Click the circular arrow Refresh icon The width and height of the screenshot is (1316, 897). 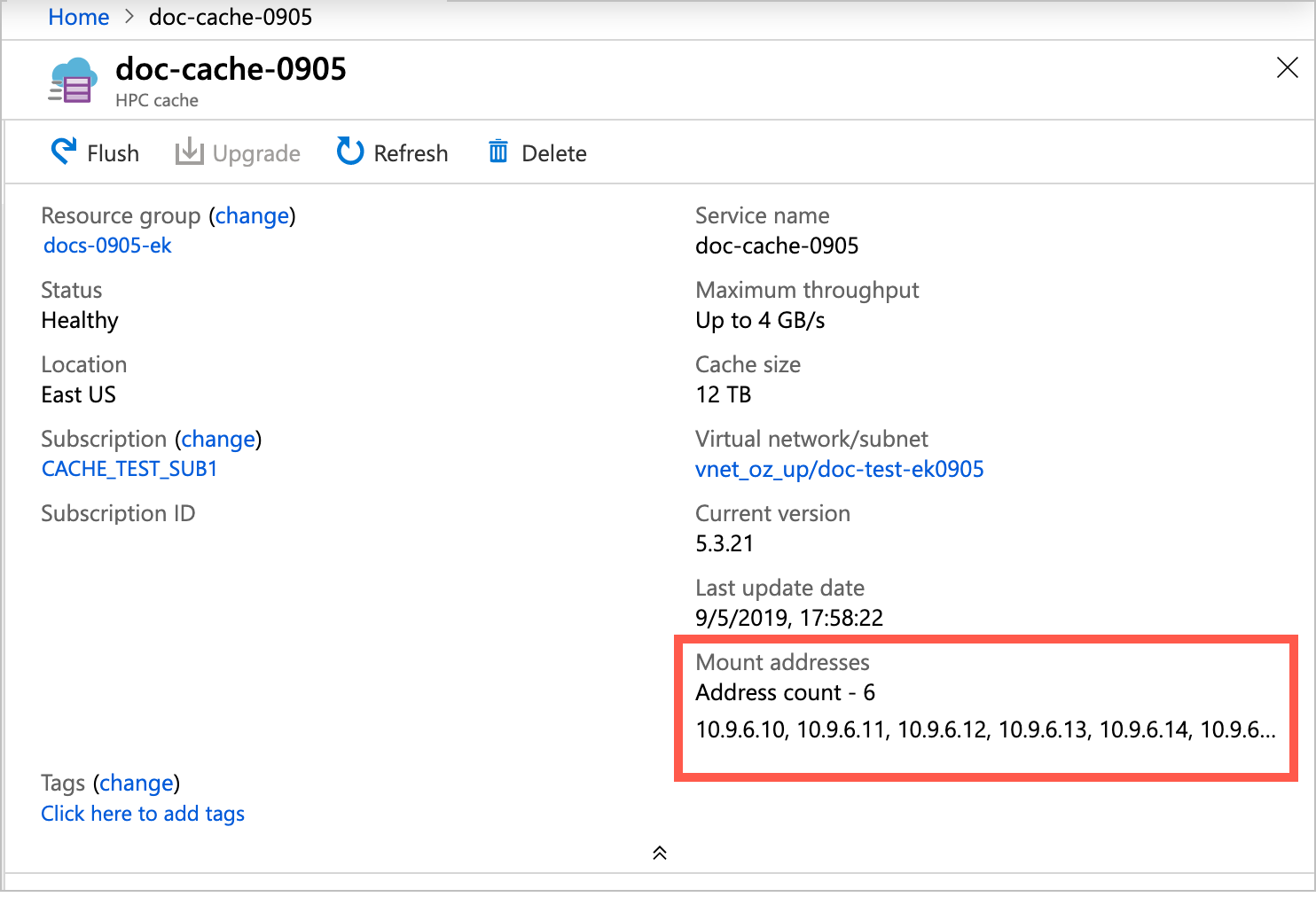tap(349, 152)
